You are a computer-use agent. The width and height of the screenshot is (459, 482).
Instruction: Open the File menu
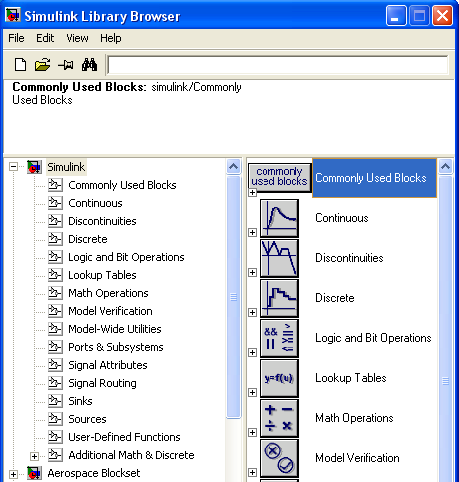(16, 38)
